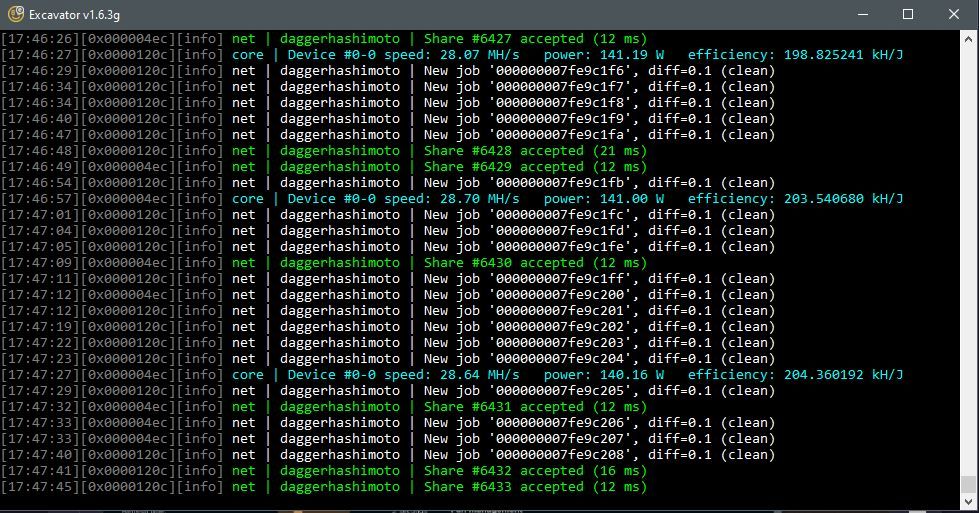Click the scrollbar up arrow
Image resolution: width=979 pixels, height=513 pixels.
[969, 38]
